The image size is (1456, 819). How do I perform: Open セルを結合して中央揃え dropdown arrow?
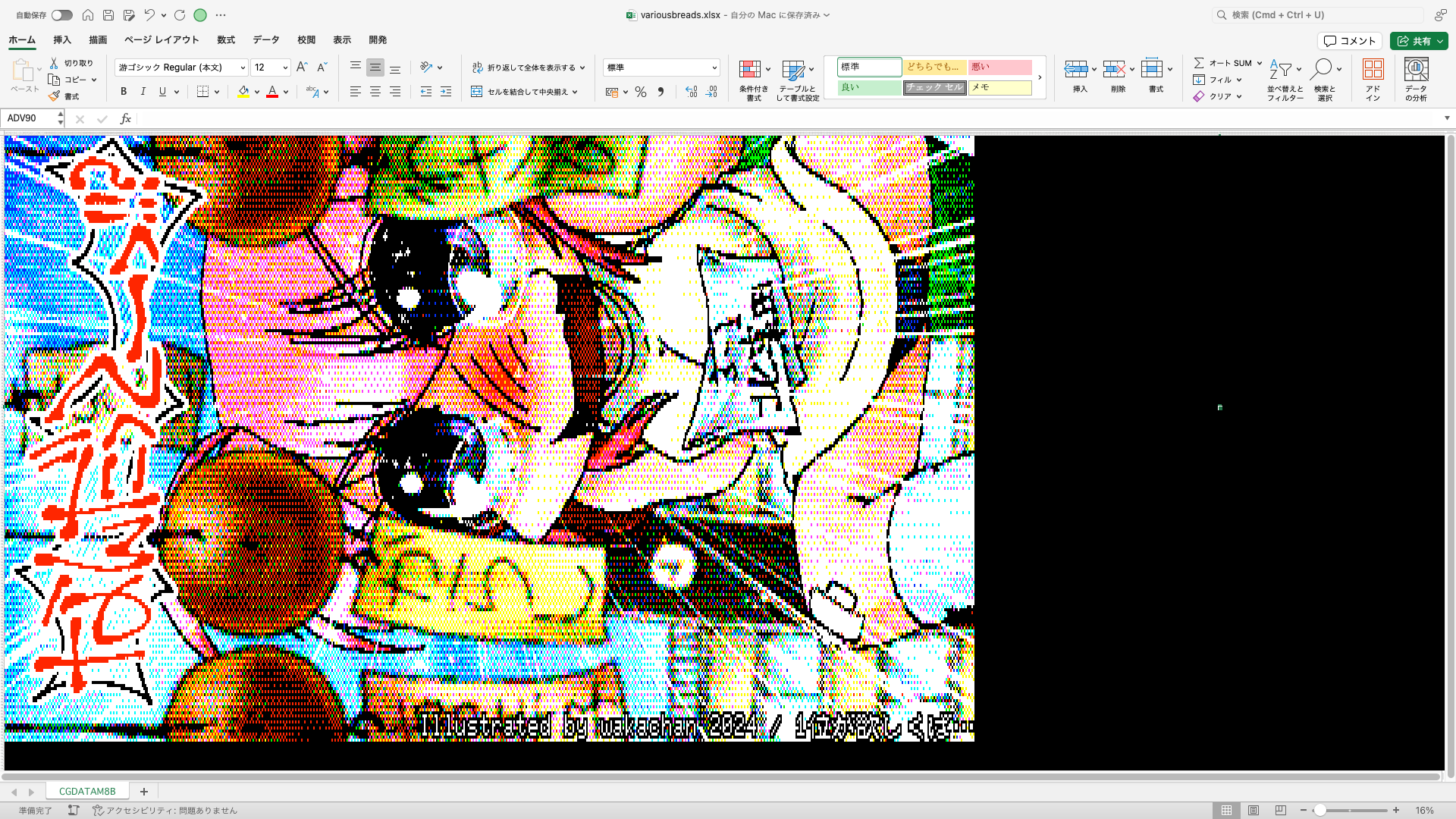click(x=576, y=92)
